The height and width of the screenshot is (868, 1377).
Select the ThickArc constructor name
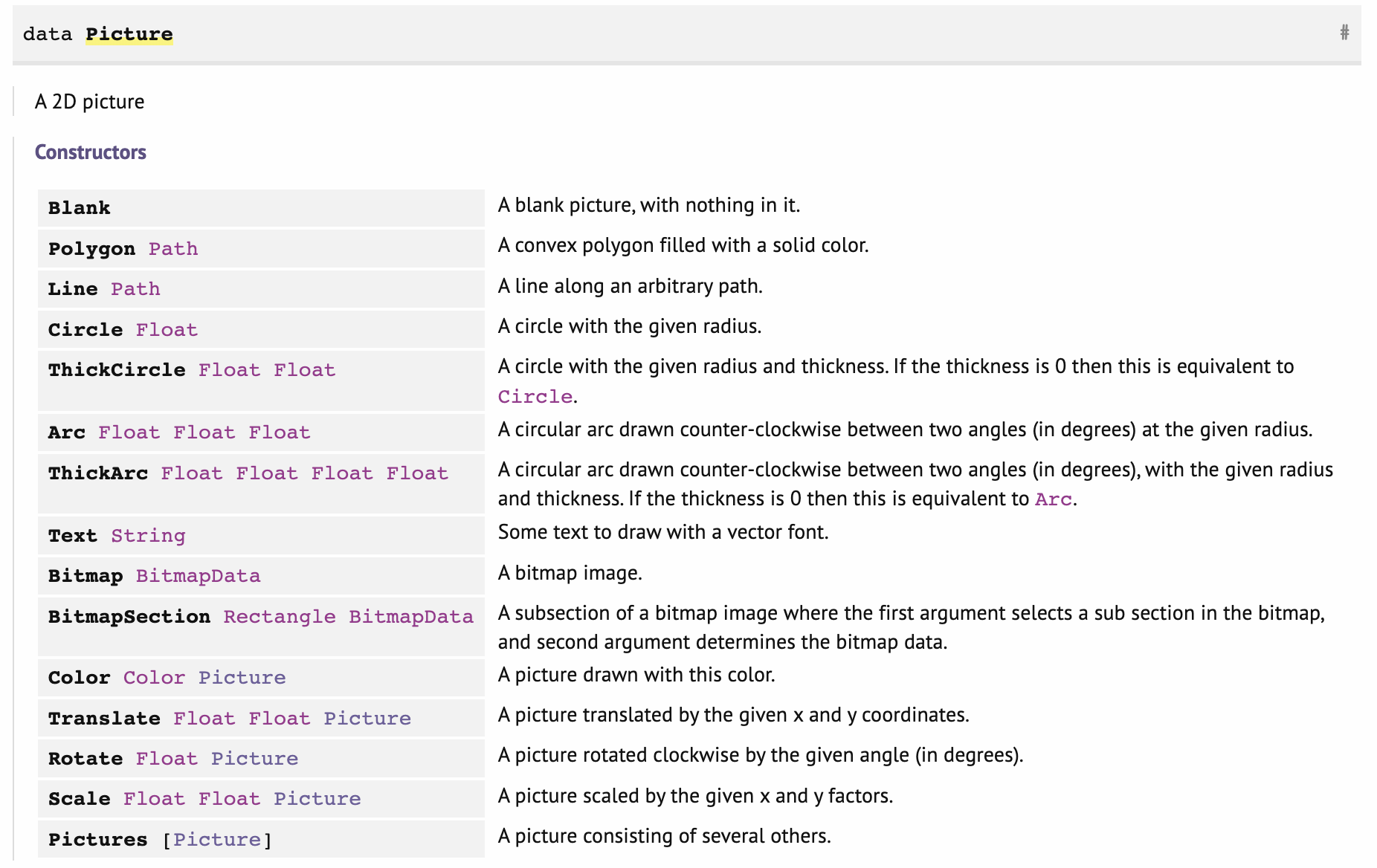point(98,473)
